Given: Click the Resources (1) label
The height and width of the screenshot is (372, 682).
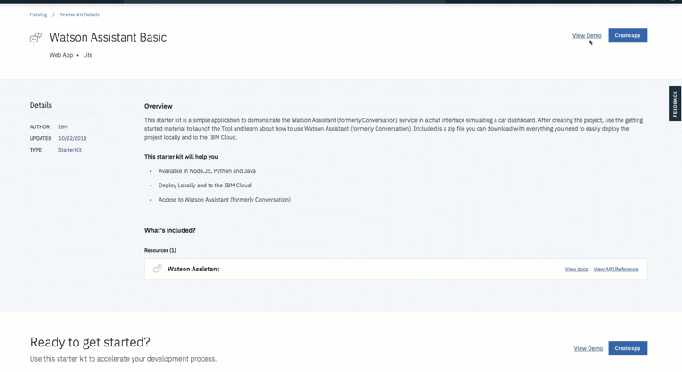Looking at the screenshot, I should click(160, 250).
